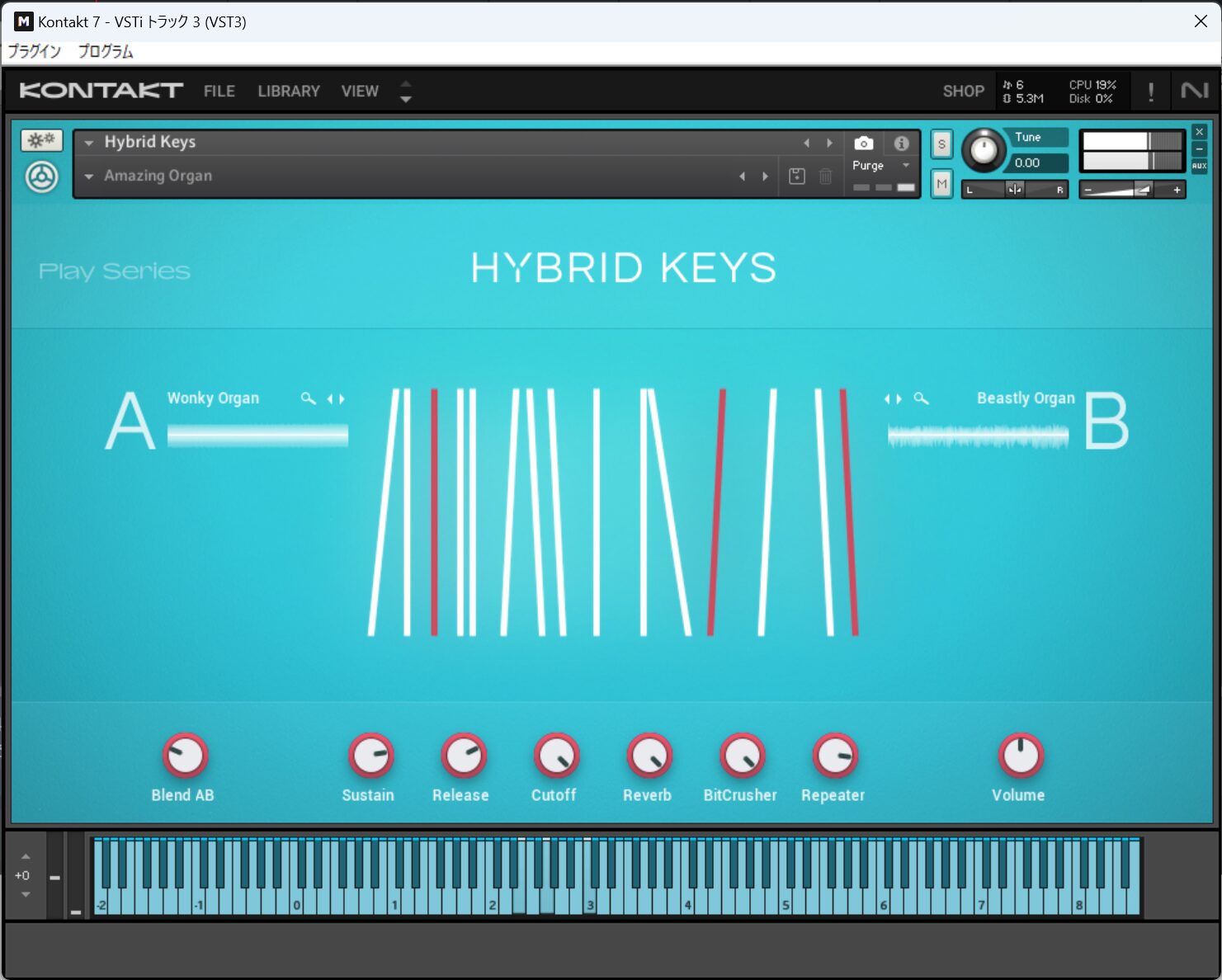
Task: Click the BitCrusher knob
Action: (743, 756)
